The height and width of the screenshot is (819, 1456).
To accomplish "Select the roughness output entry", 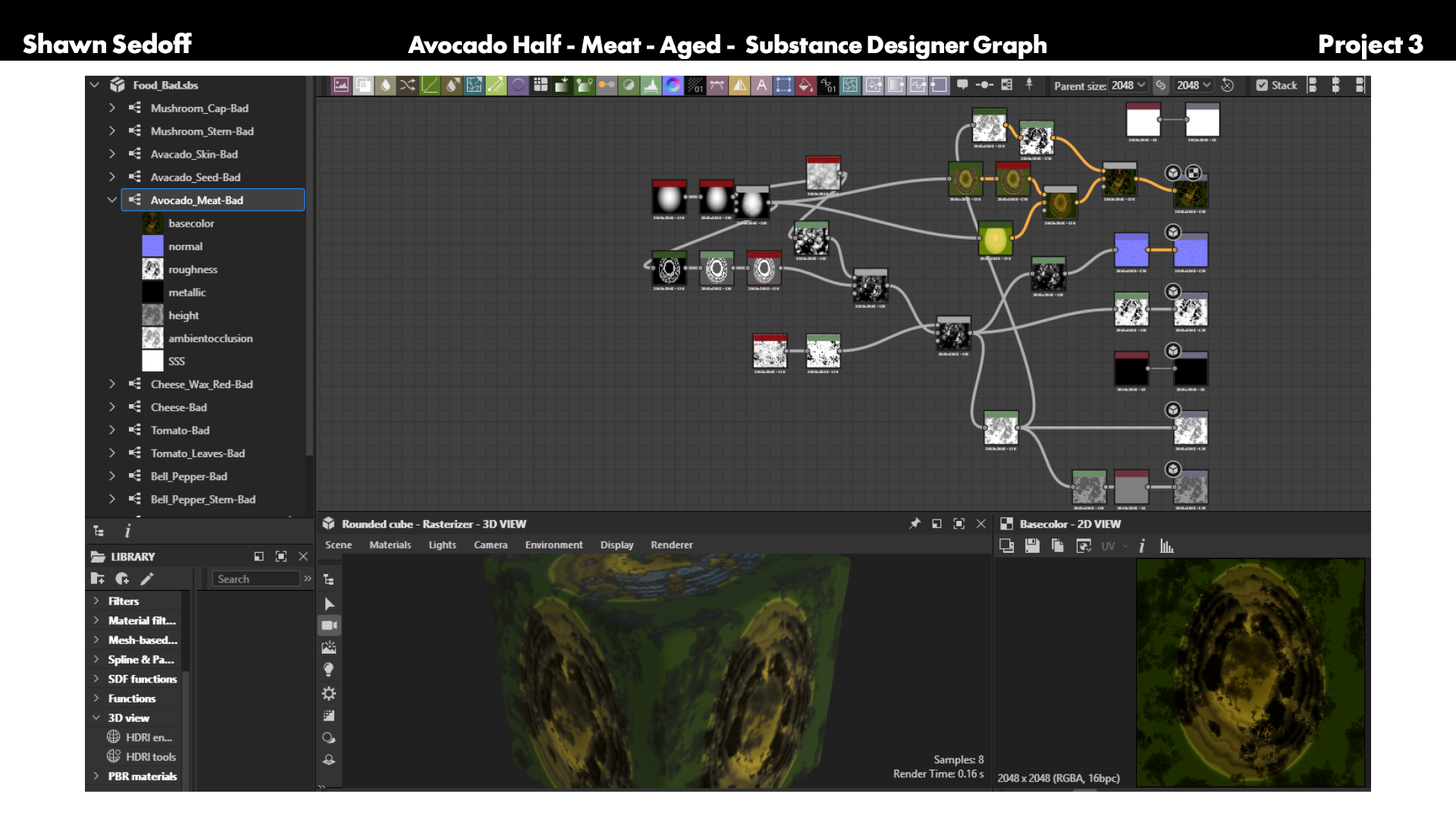I will coord(193,269).
